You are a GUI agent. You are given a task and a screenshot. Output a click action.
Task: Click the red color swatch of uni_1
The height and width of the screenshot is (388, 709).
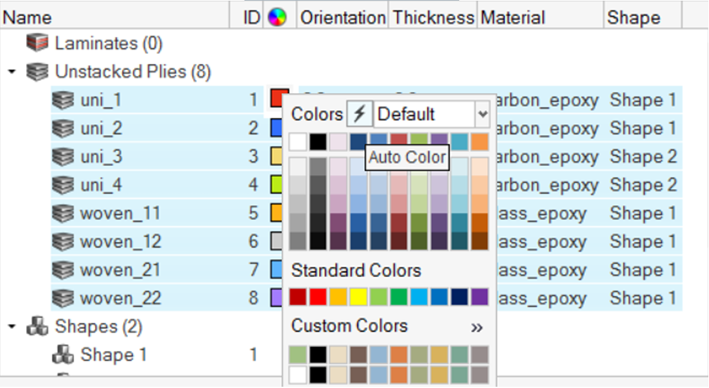279,99
